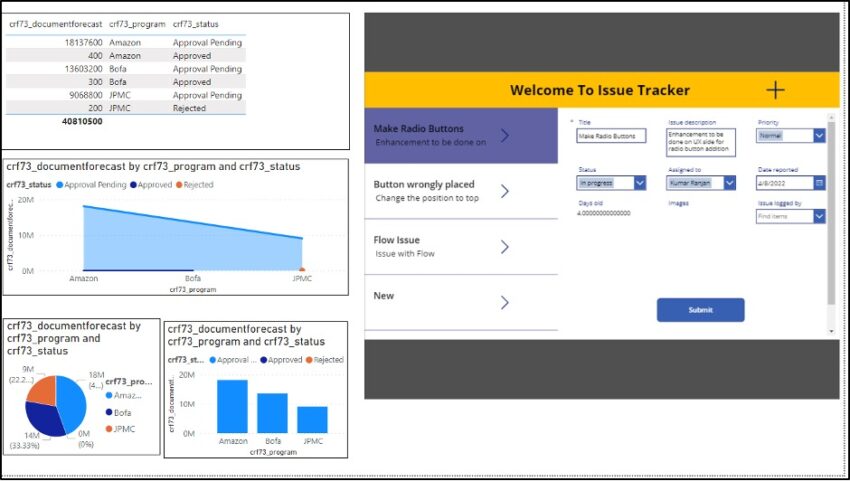850x481 pixels.
Task: Click chevron arrow next to Make Radio Buttons
Action: point(504,135)
